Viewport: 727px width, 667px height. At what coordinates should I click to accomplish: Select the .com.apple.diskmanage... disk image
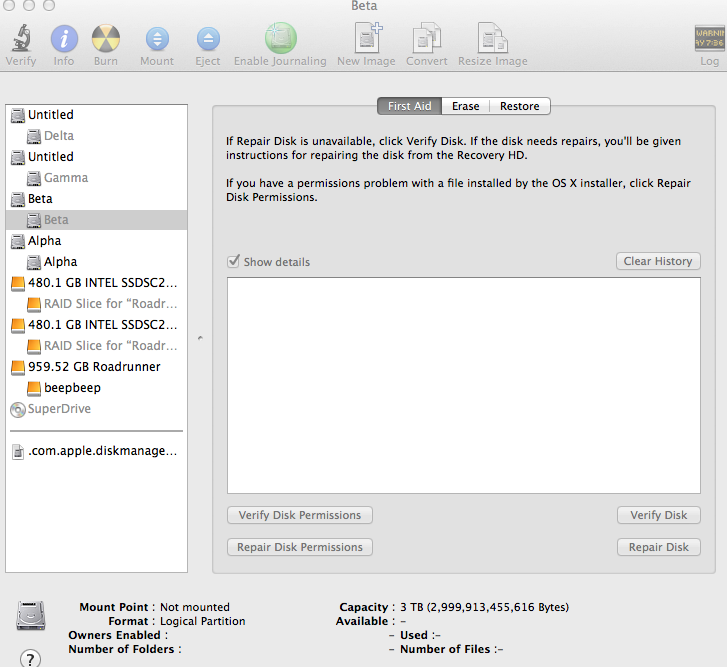tap(96, 451)
